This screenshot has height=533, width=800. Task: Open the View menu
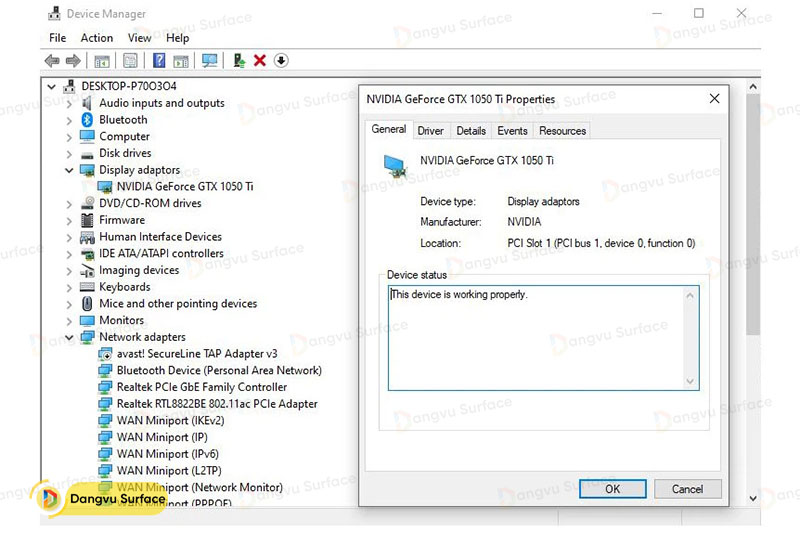pos(140,38)
